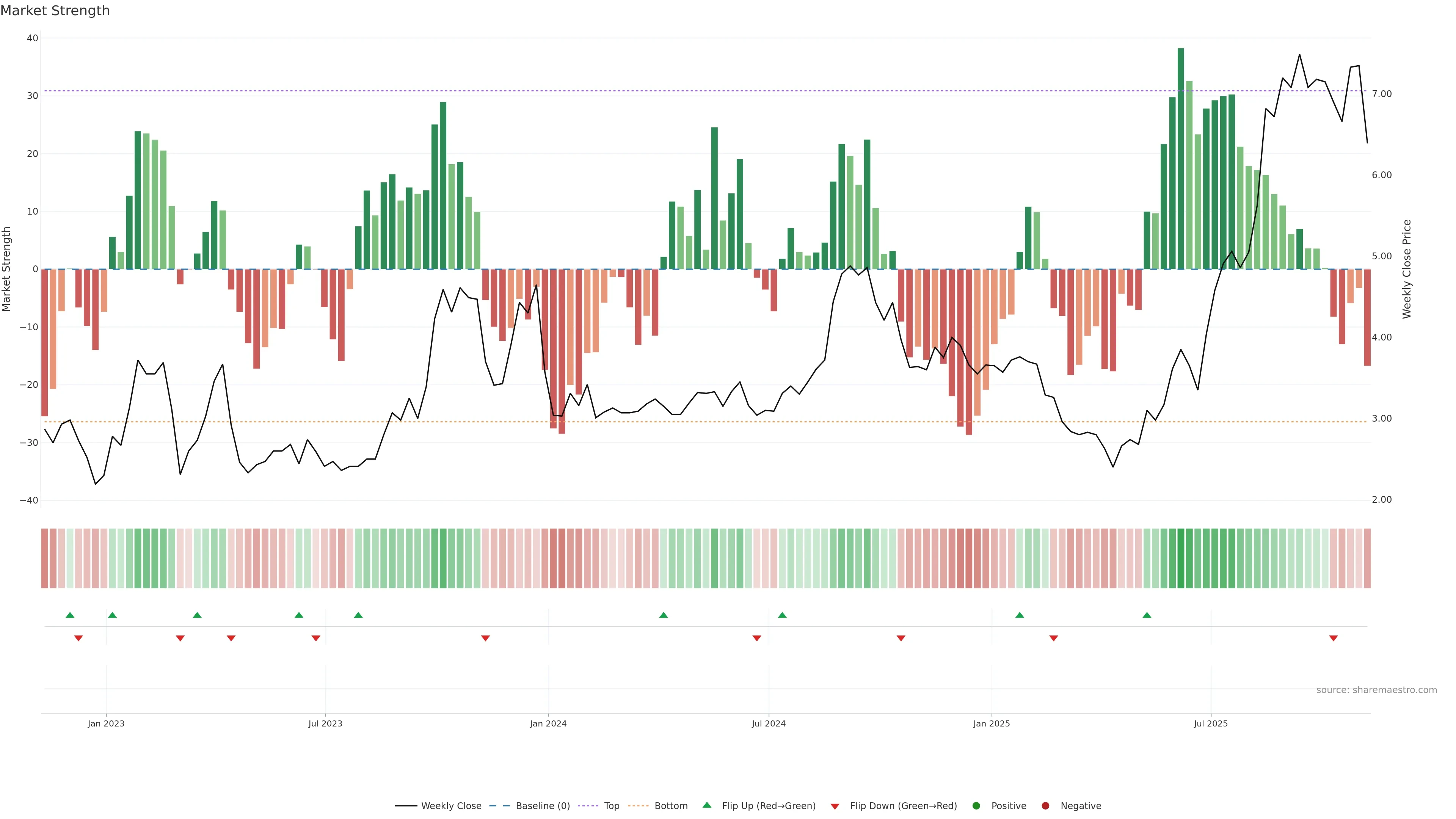Click the Market Strength chart title

55,11
